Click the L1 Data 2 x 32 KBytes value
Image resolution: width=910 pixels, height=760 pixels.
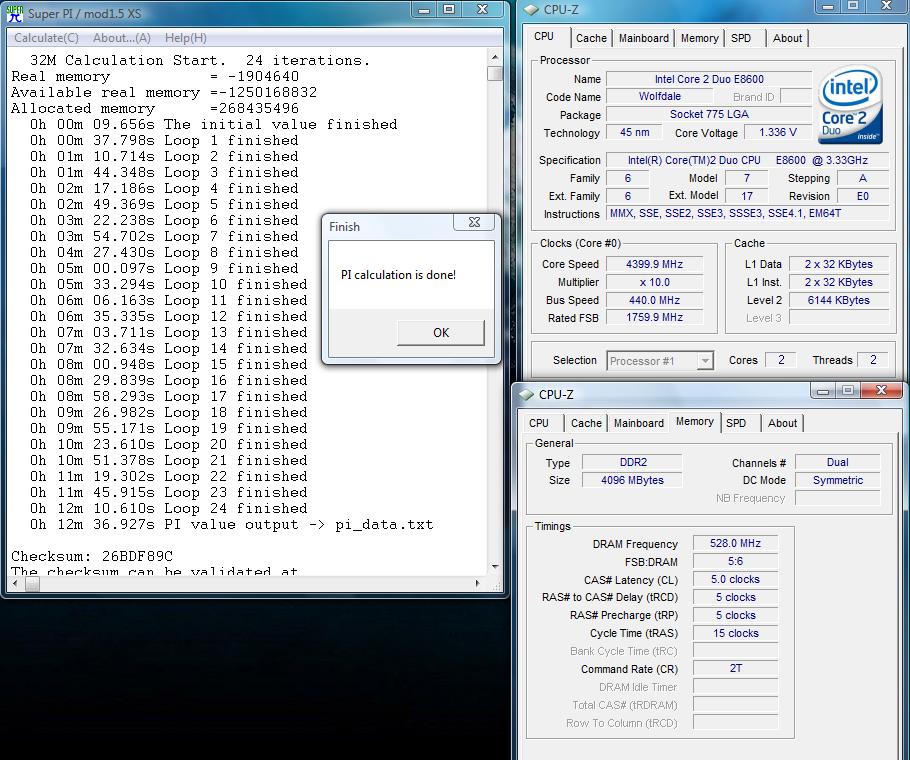(839, 264)
